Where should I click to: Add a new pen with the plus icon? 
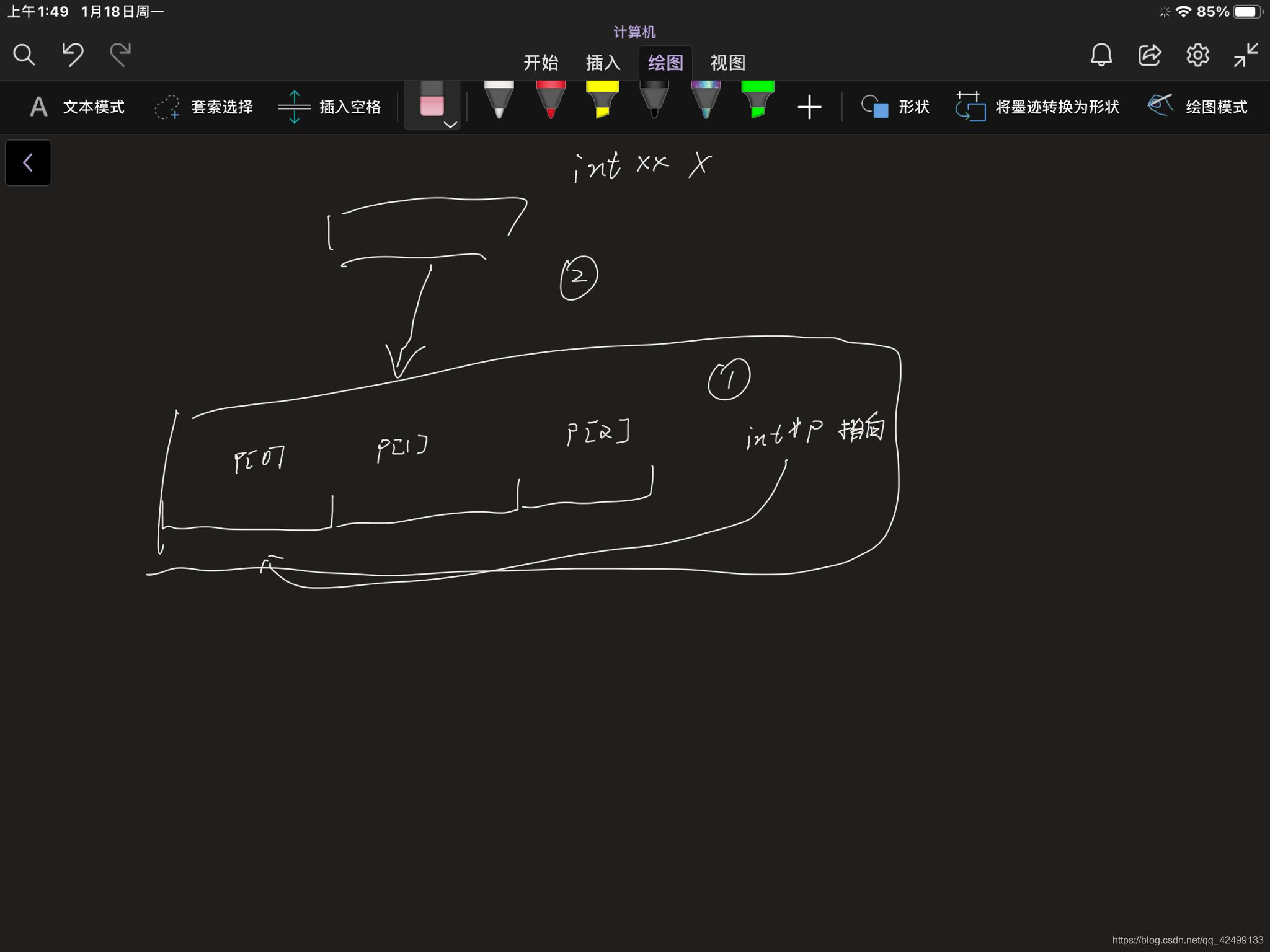tap(809, 107)
